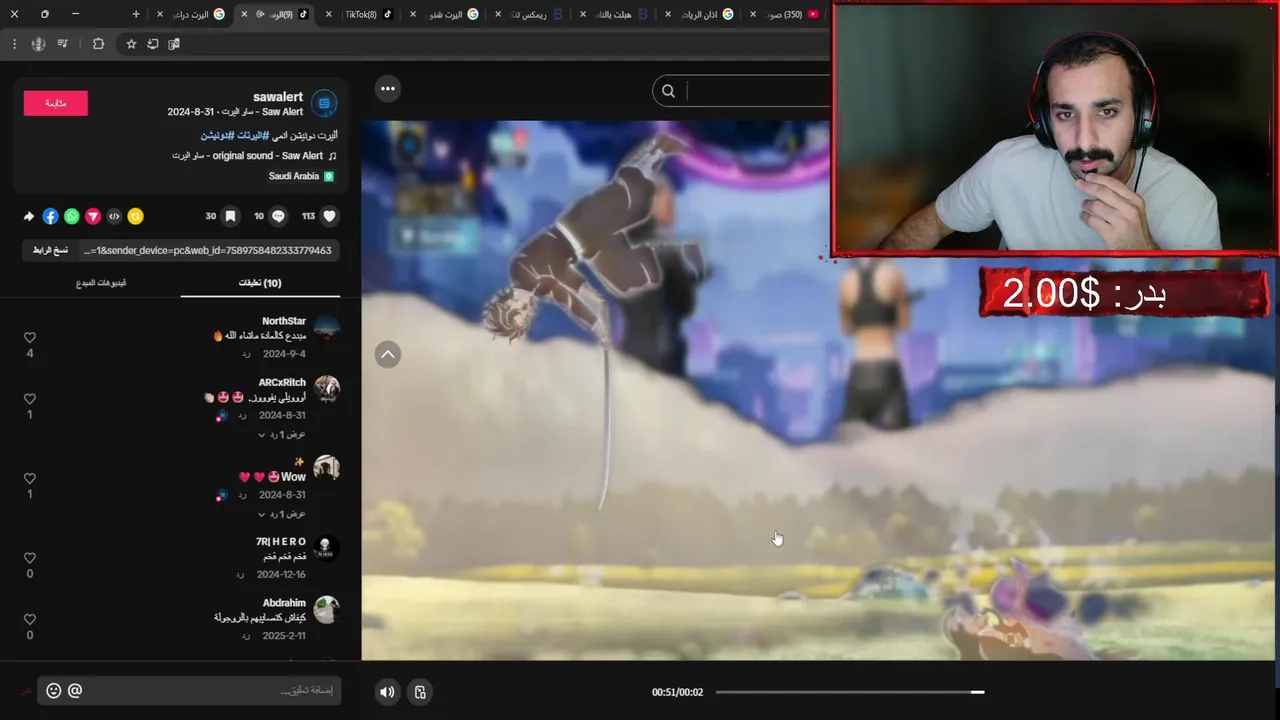
Task: Open ARCxRitch commenter name
Action: 282,382
